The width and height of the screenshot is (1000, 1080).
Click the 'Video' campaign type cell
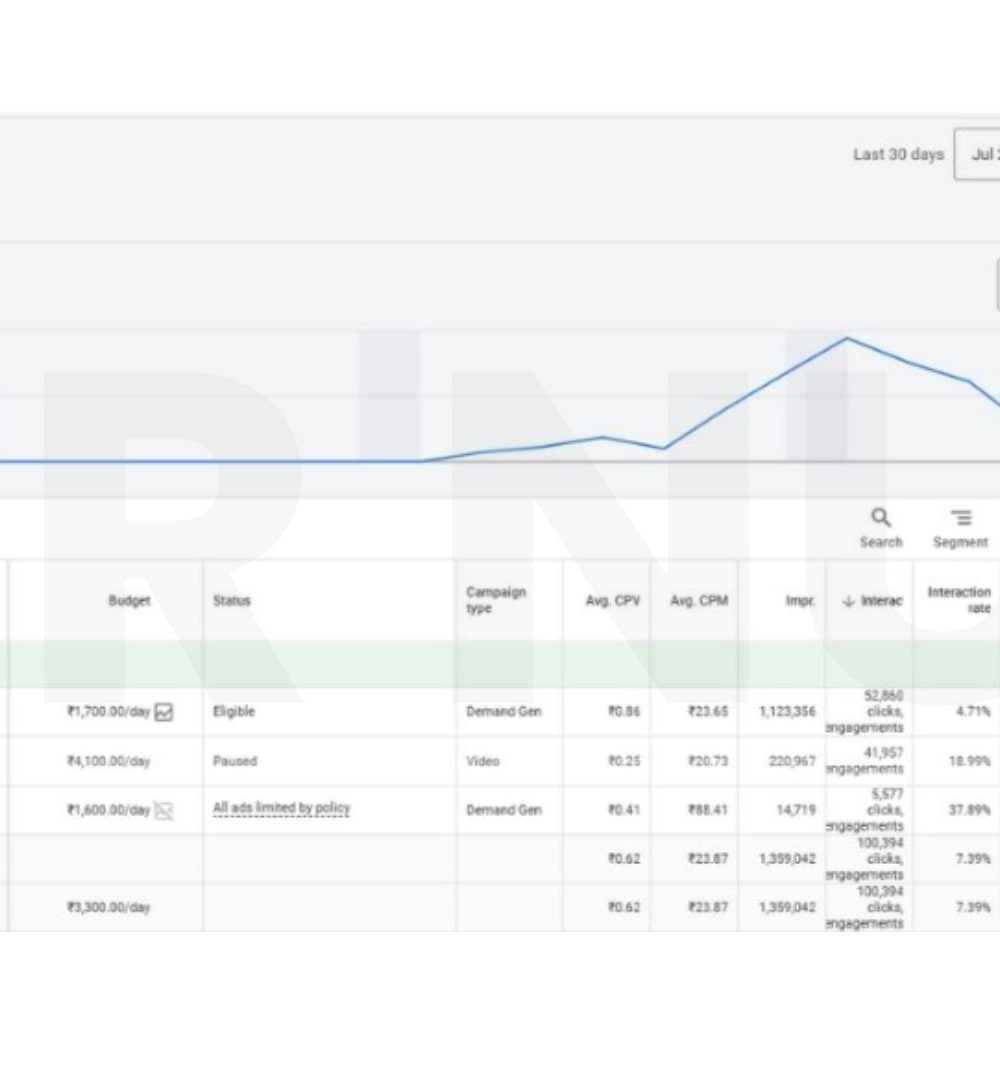(x=483, y=761)
